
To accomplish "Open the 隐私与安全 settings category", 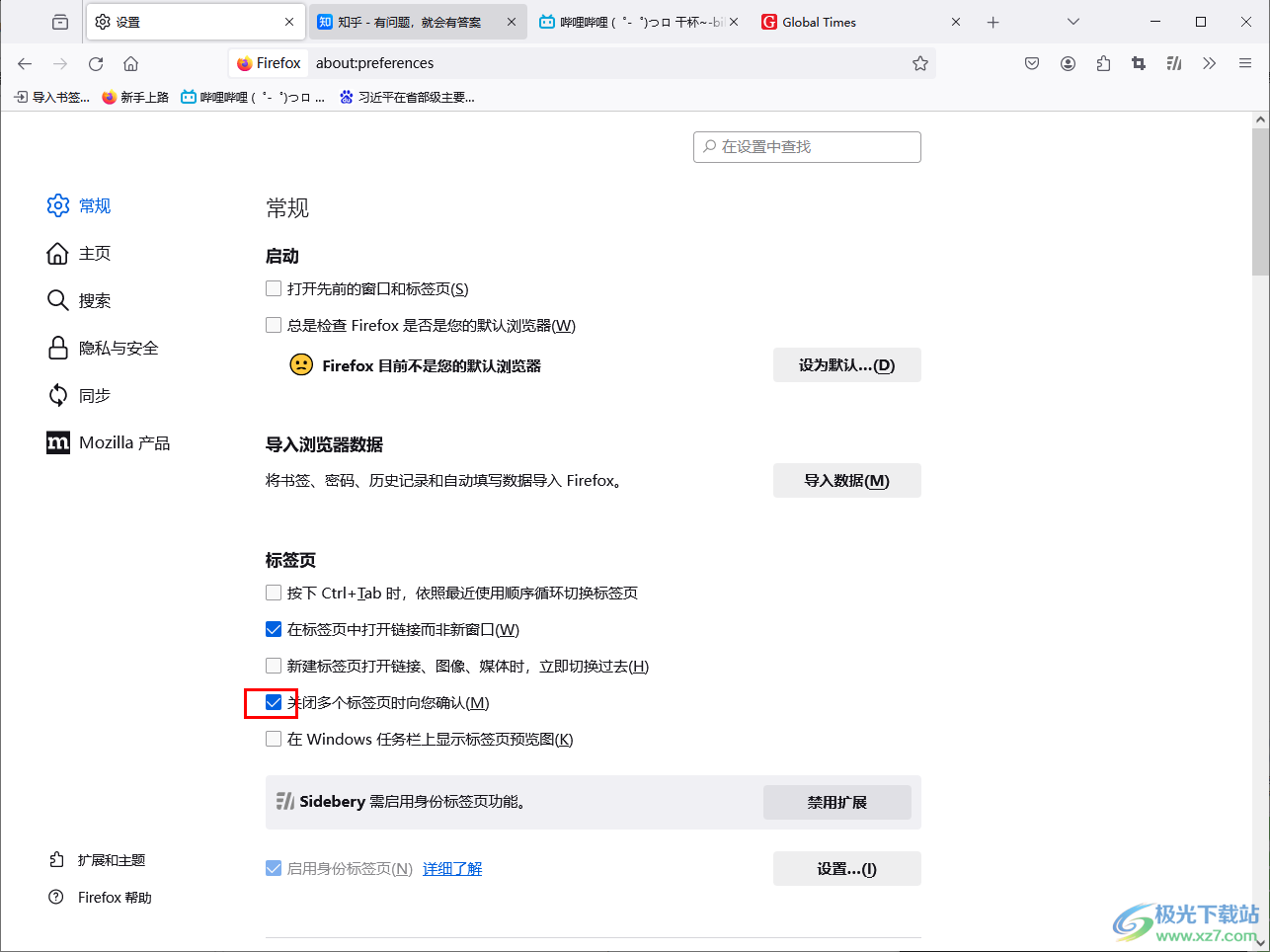I will pyautogui.click(x=103, y=348).
